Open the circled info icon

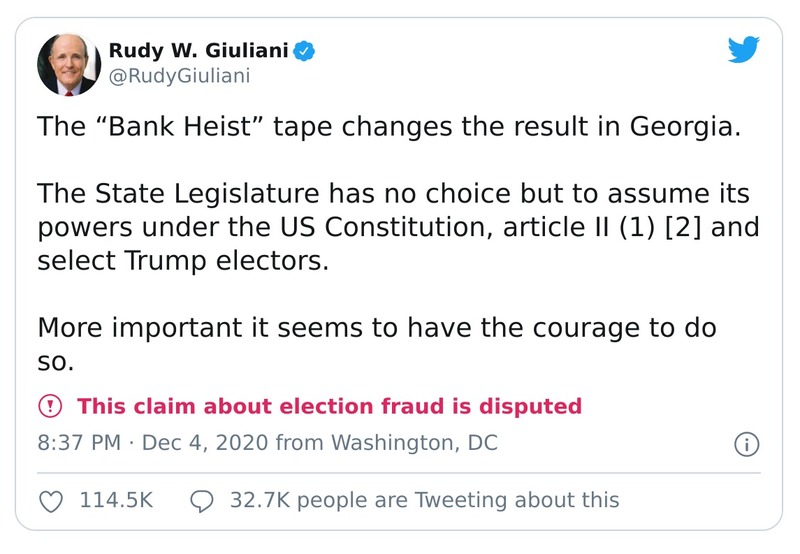point(746,444)
